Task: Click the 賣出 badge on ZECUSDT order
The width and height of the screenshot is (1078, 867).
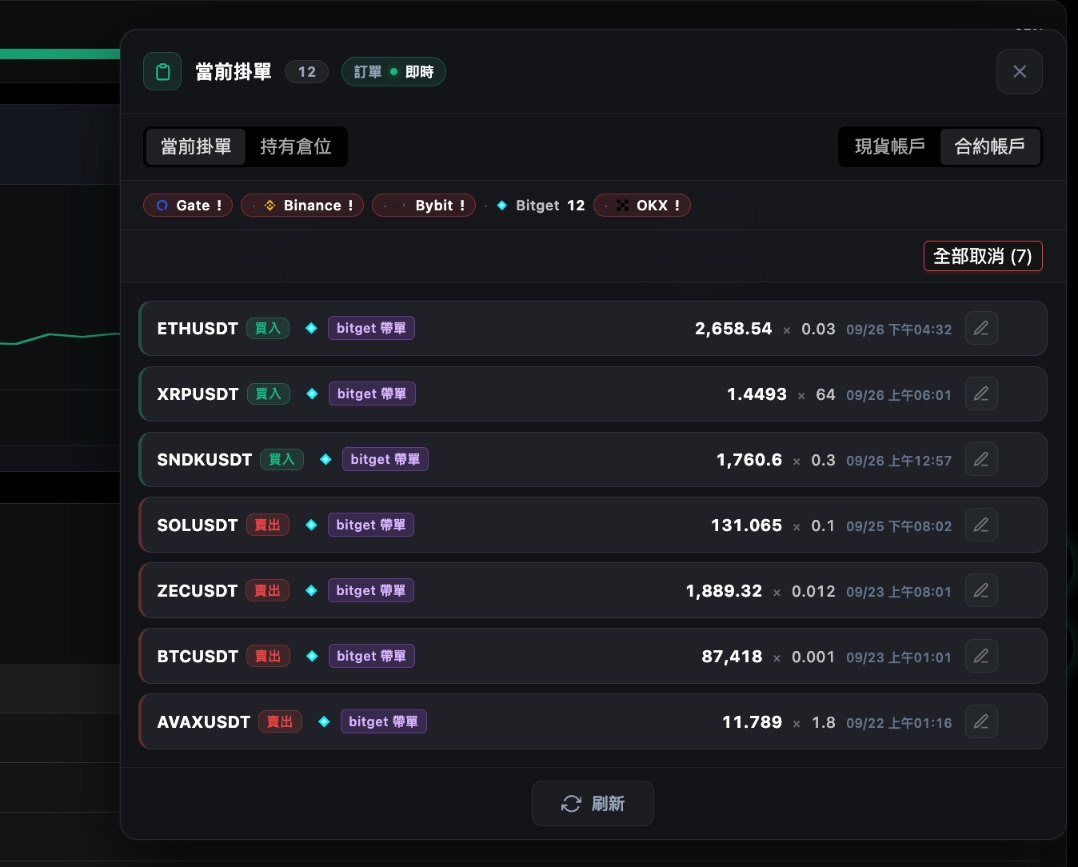Action: 267,591
